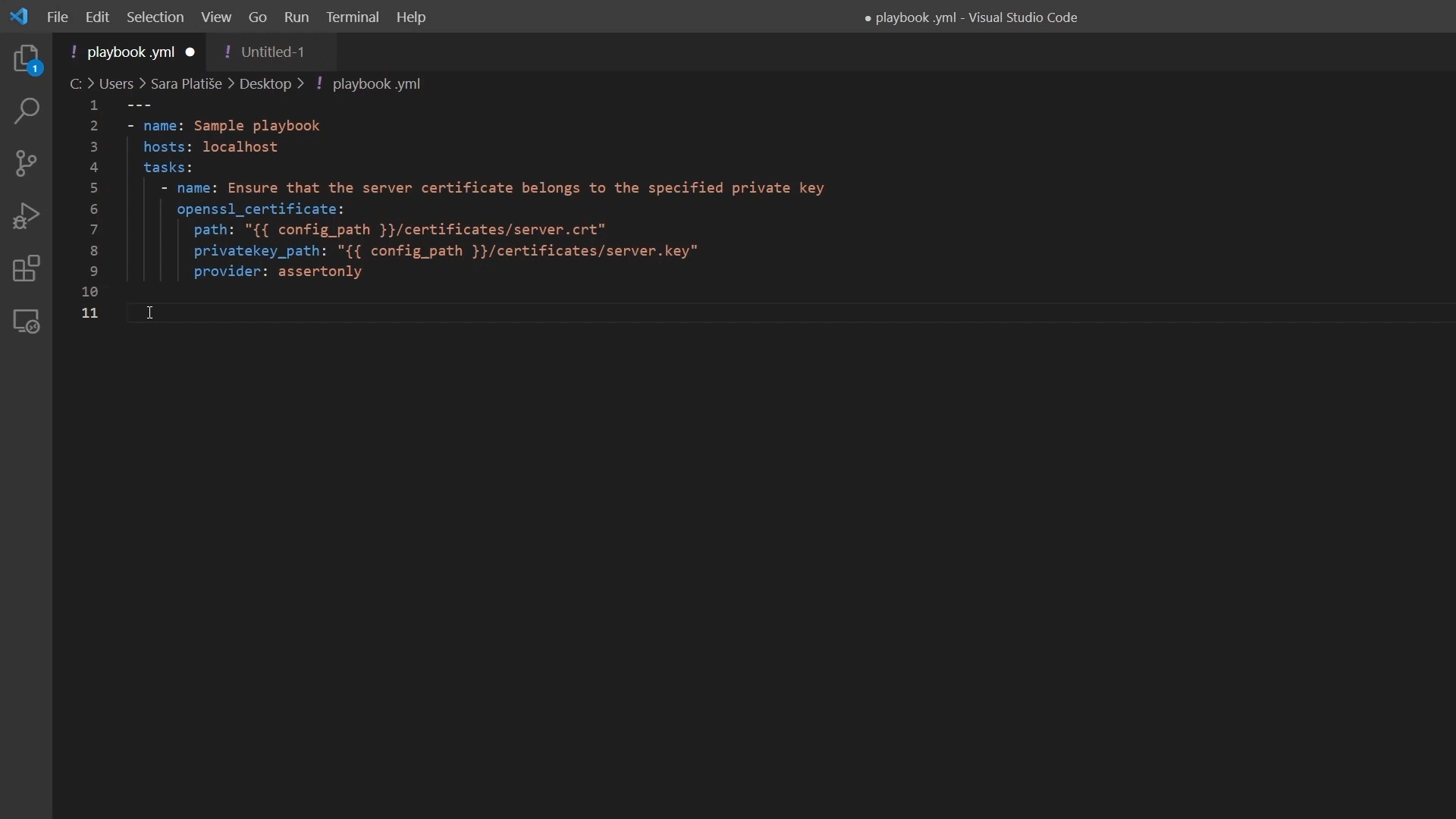Image resolution: width=1456 pixels, height=819 pixels.
Task: Expand the Users breadcrumb segment
Action: [x=116, y=84]
